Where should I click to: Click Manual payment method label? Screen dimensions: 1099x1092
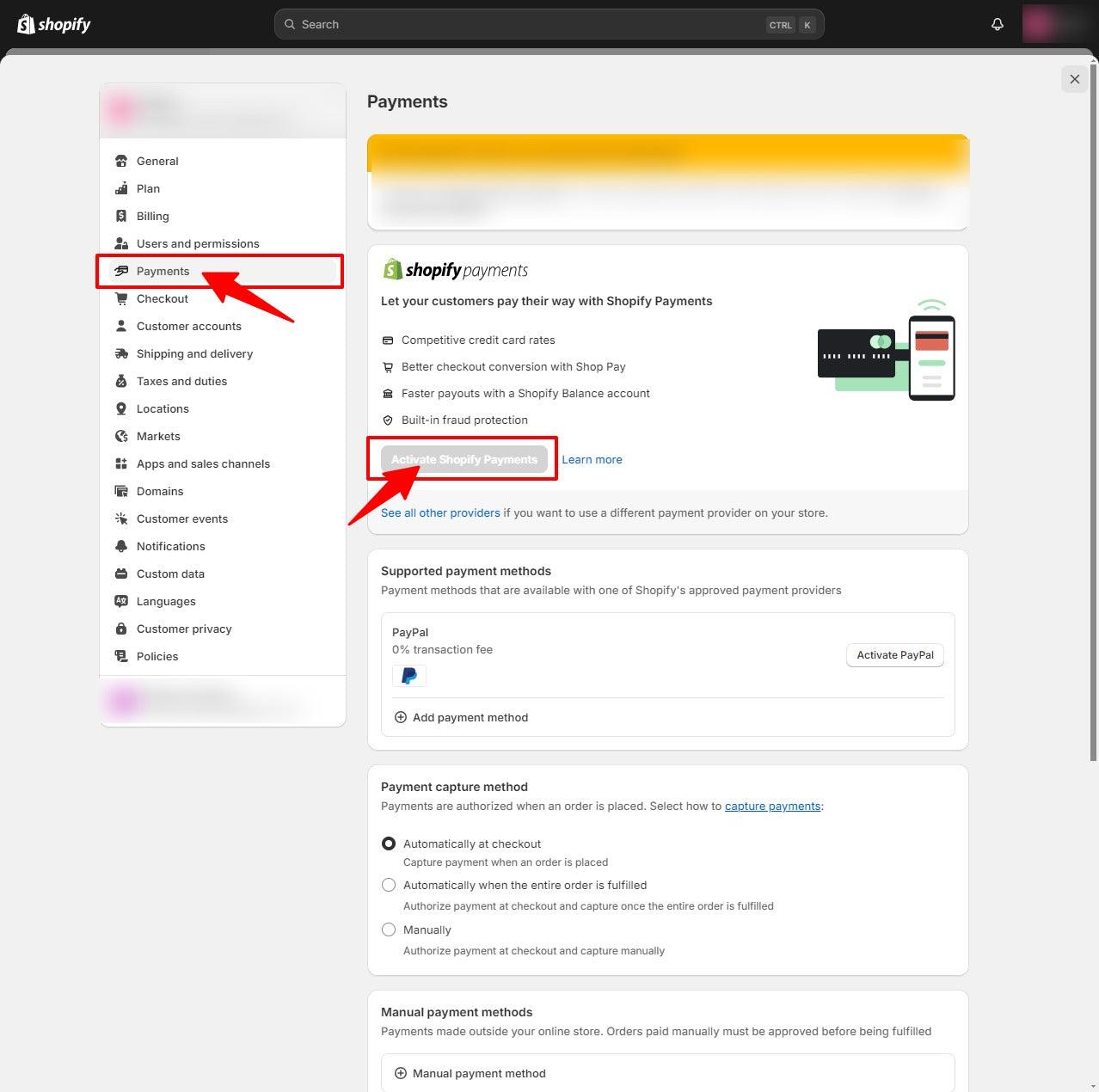pos(479,1073)
